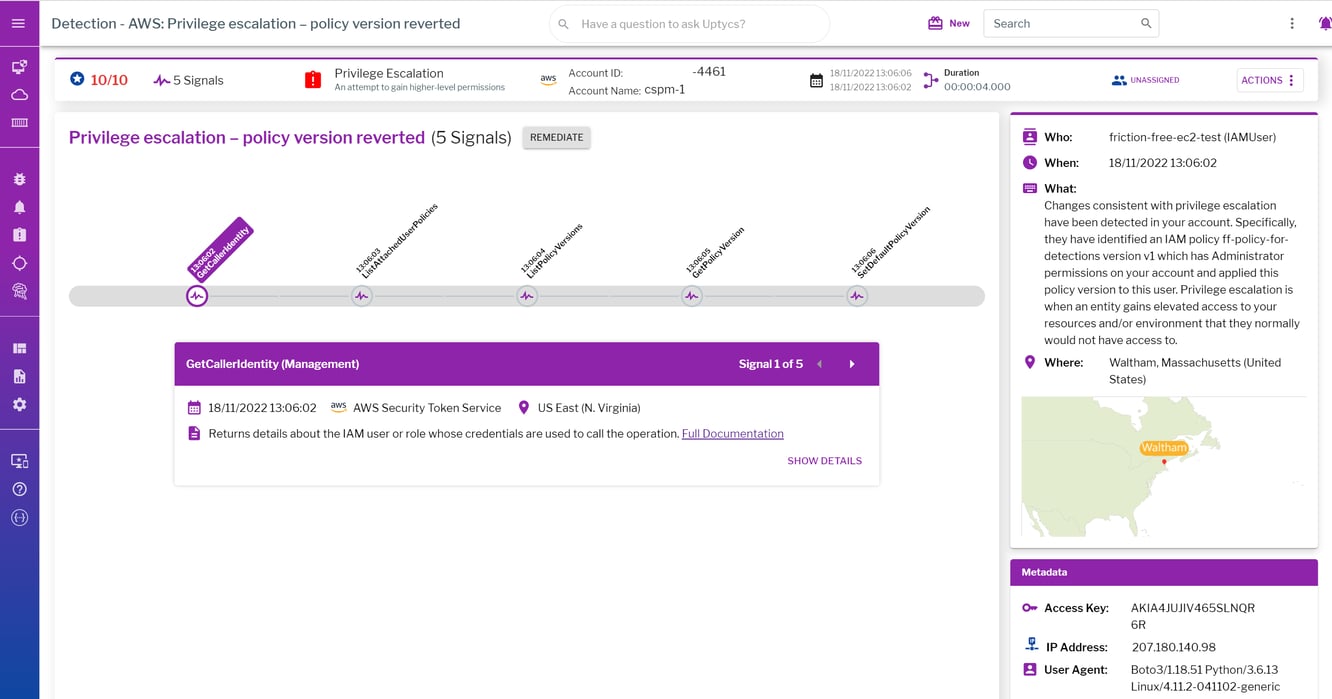Click the 'friction-free-ec2-test (IAMUser)' text

coord(1192,137)
